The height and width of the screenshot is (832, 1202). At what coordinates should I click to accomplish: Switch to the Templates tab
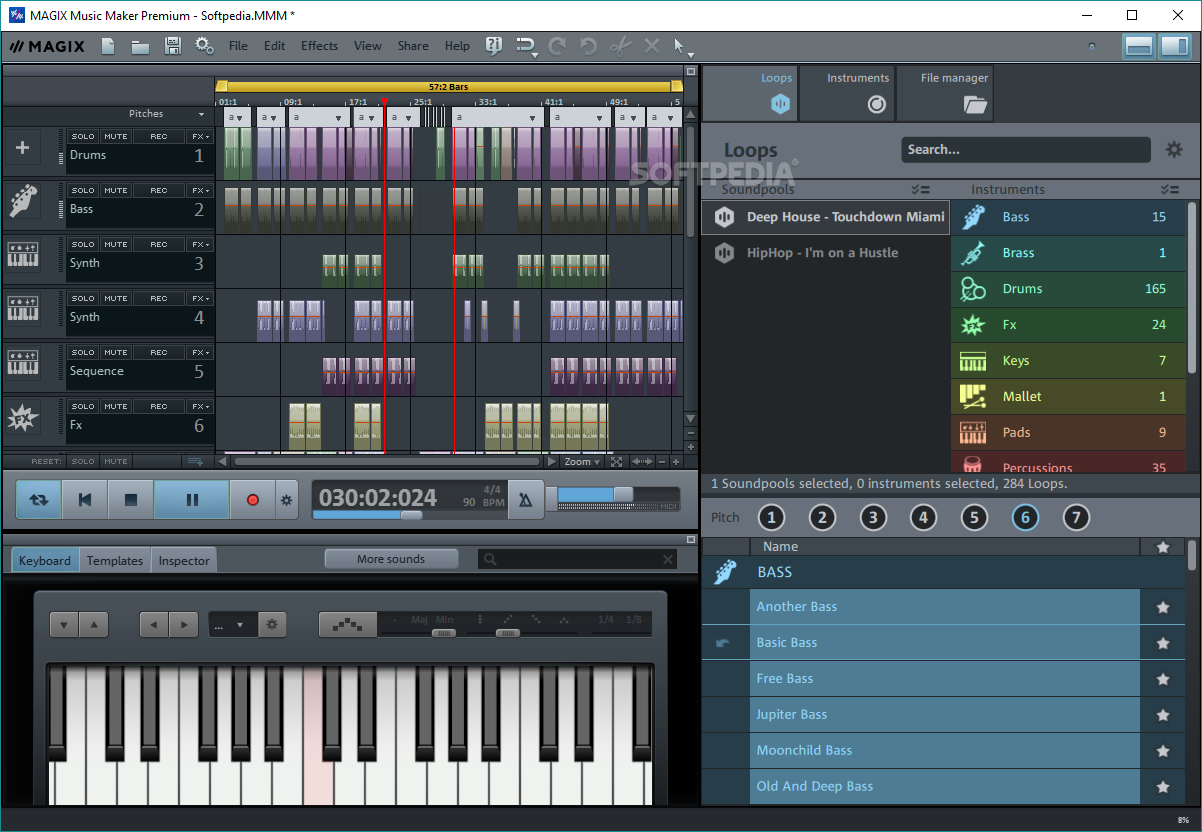[x=114, y=560]
